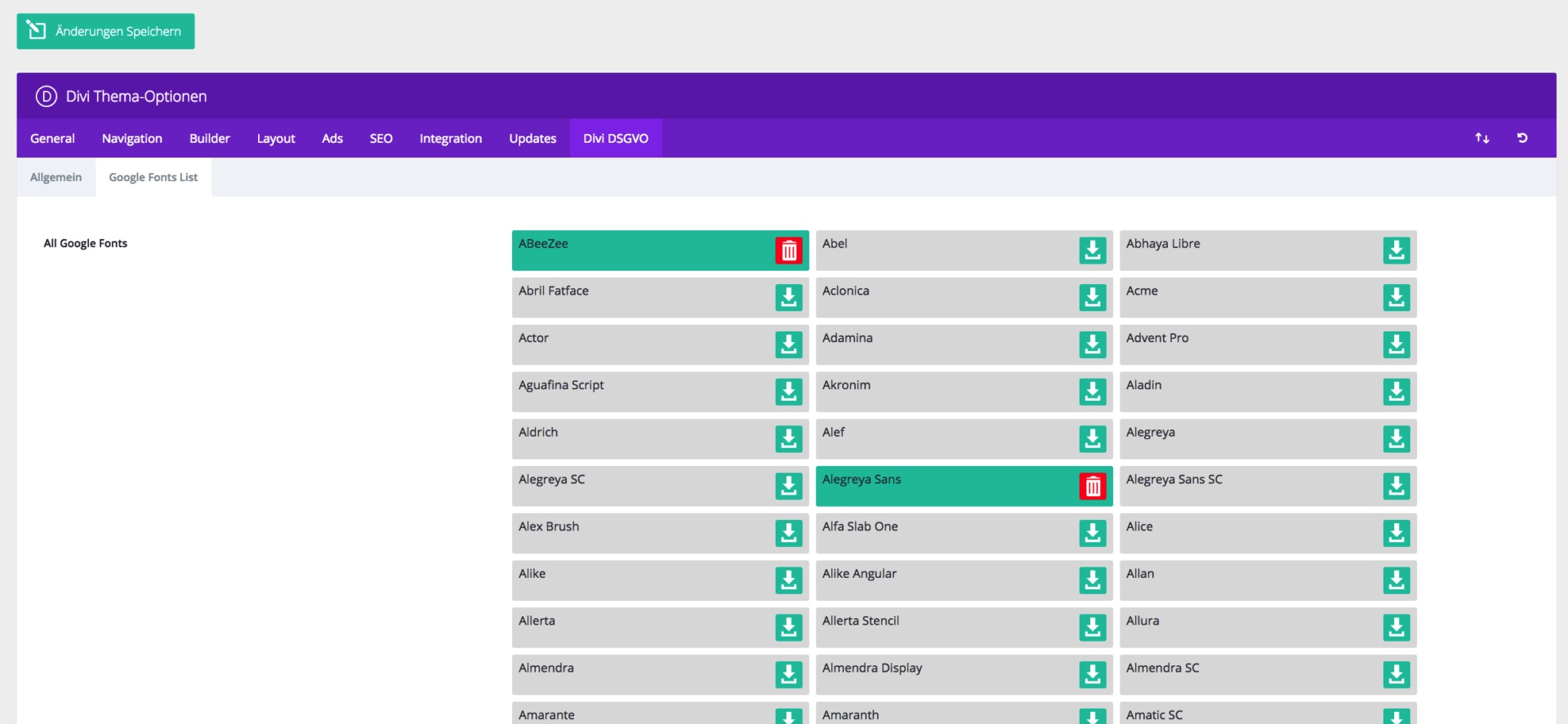1568x724 pixels.
Task: Click the import/export arrows icon
Action: [x=1482, y=138]
